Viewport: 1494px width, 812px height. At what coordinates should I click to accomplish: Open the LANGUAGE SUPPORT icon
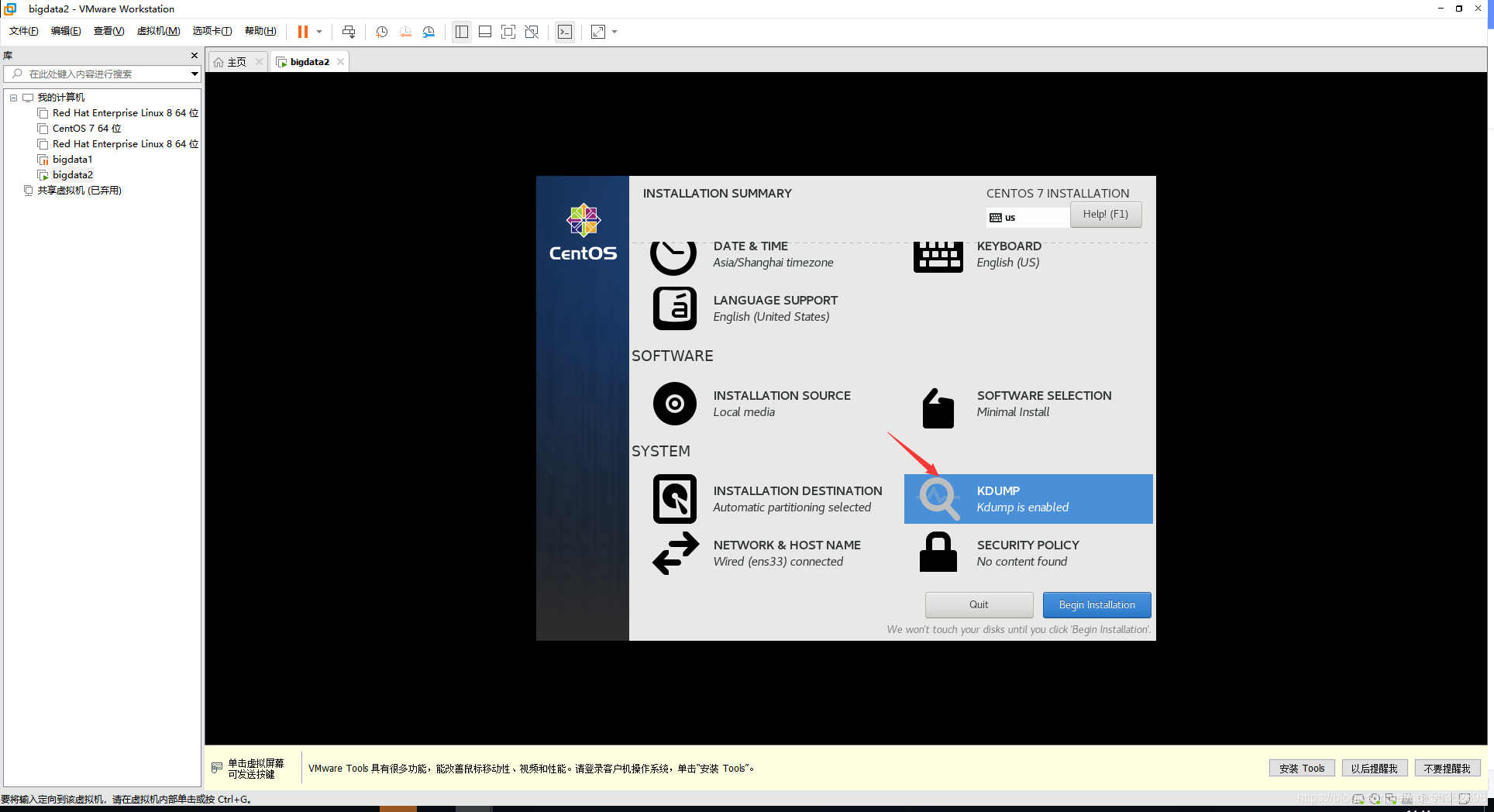click(x=675, y=308)
